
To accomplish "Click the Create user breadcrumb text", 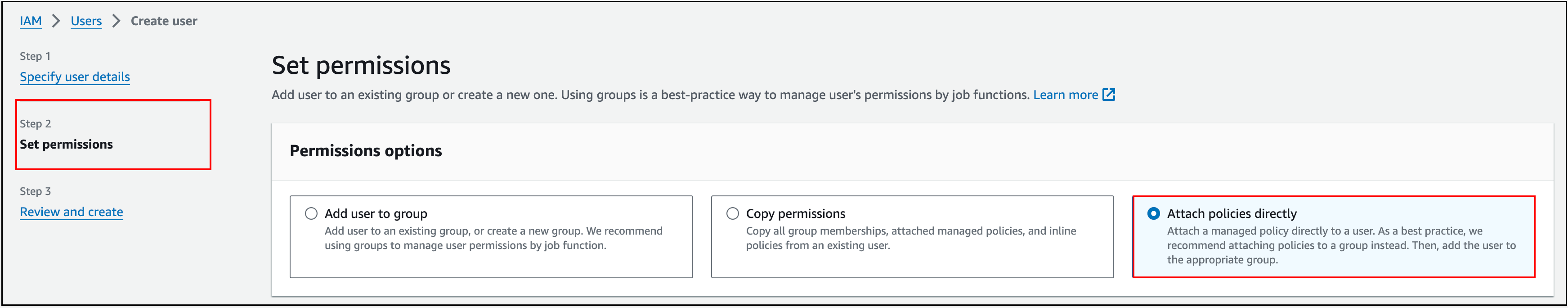I will 164,21.
